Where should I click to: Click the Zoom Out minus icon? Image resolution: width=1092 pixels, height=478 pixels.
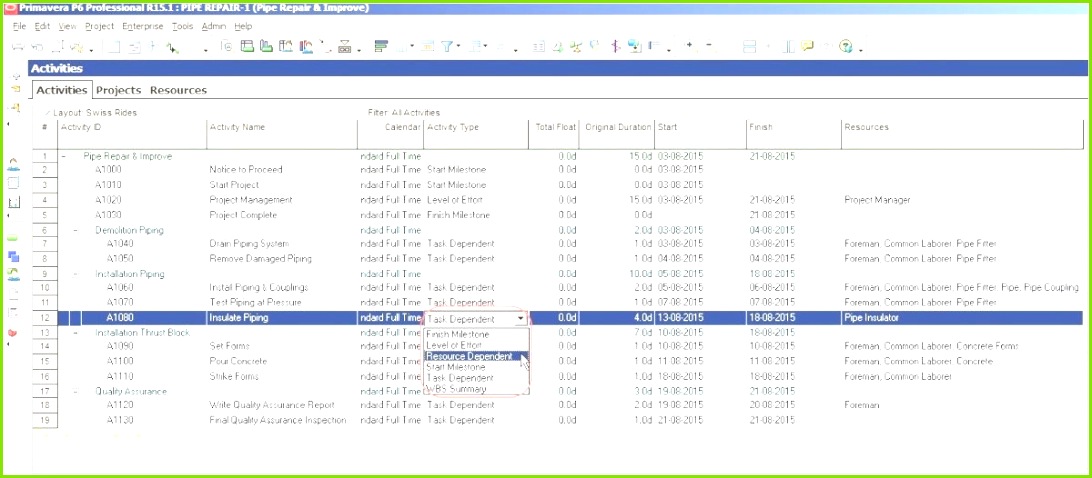point(709,46)
